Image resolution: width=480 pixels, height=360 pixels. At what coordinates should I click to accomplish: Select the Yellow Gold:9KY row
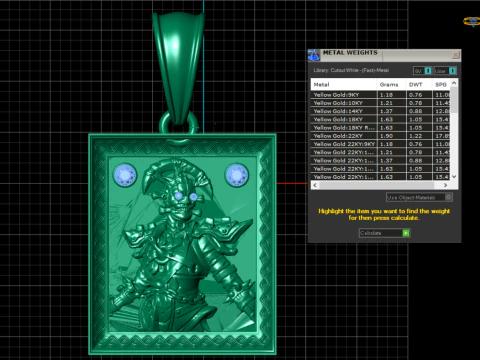tap(380, 95)
